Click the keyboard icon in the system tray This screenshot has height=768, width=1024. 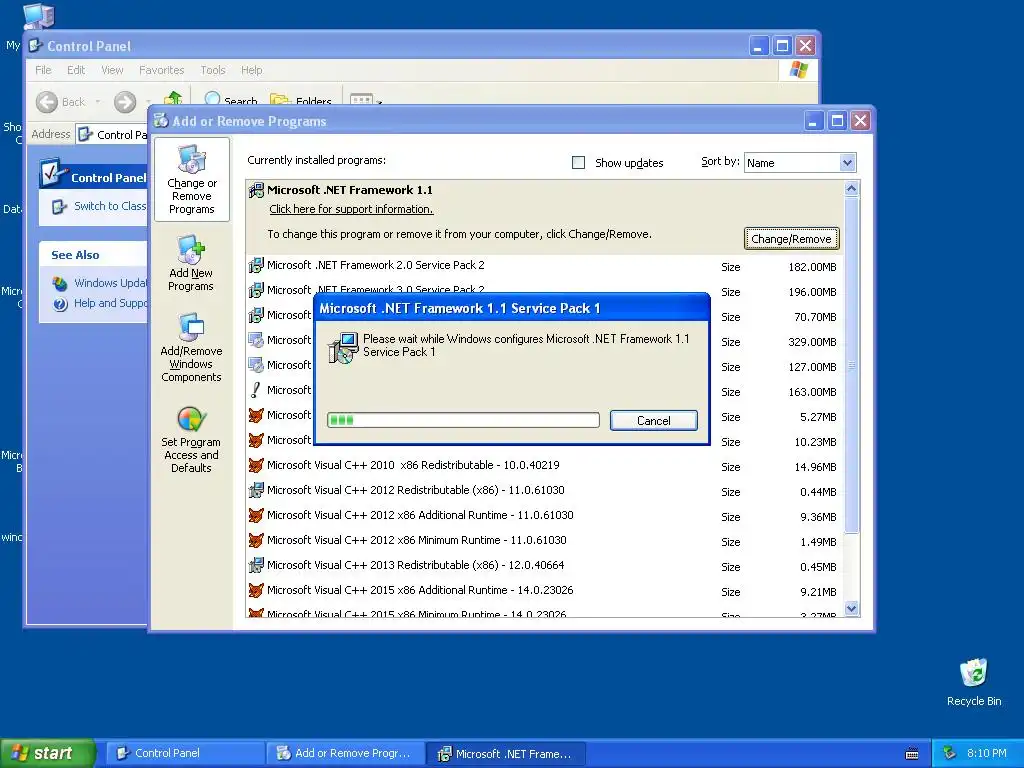point(912,754)
